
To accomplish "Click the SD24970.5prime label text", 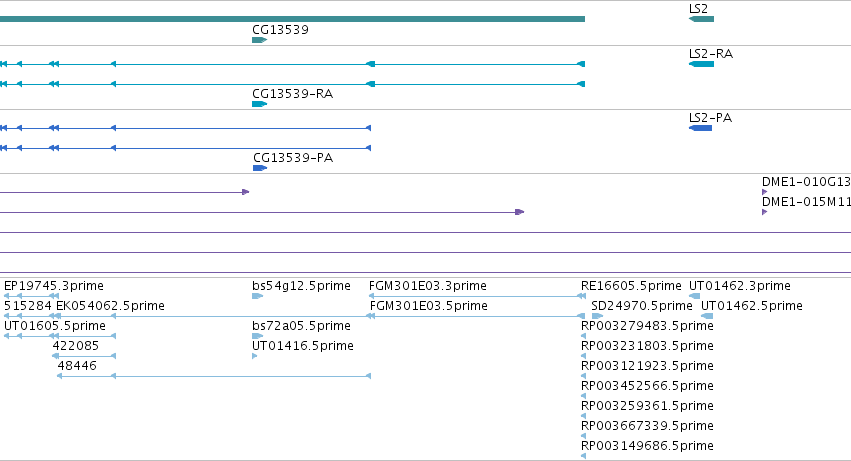I will point(642,306).
